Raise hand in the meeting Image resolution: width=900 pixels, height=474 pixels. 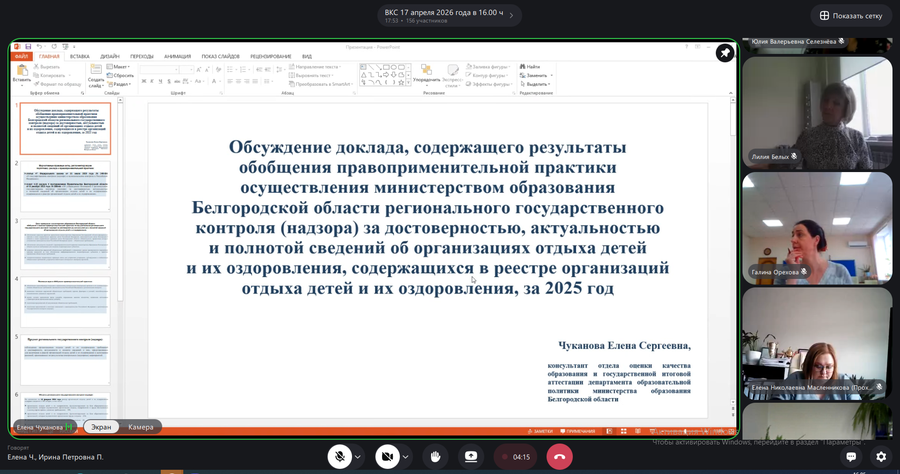point(436,456)
